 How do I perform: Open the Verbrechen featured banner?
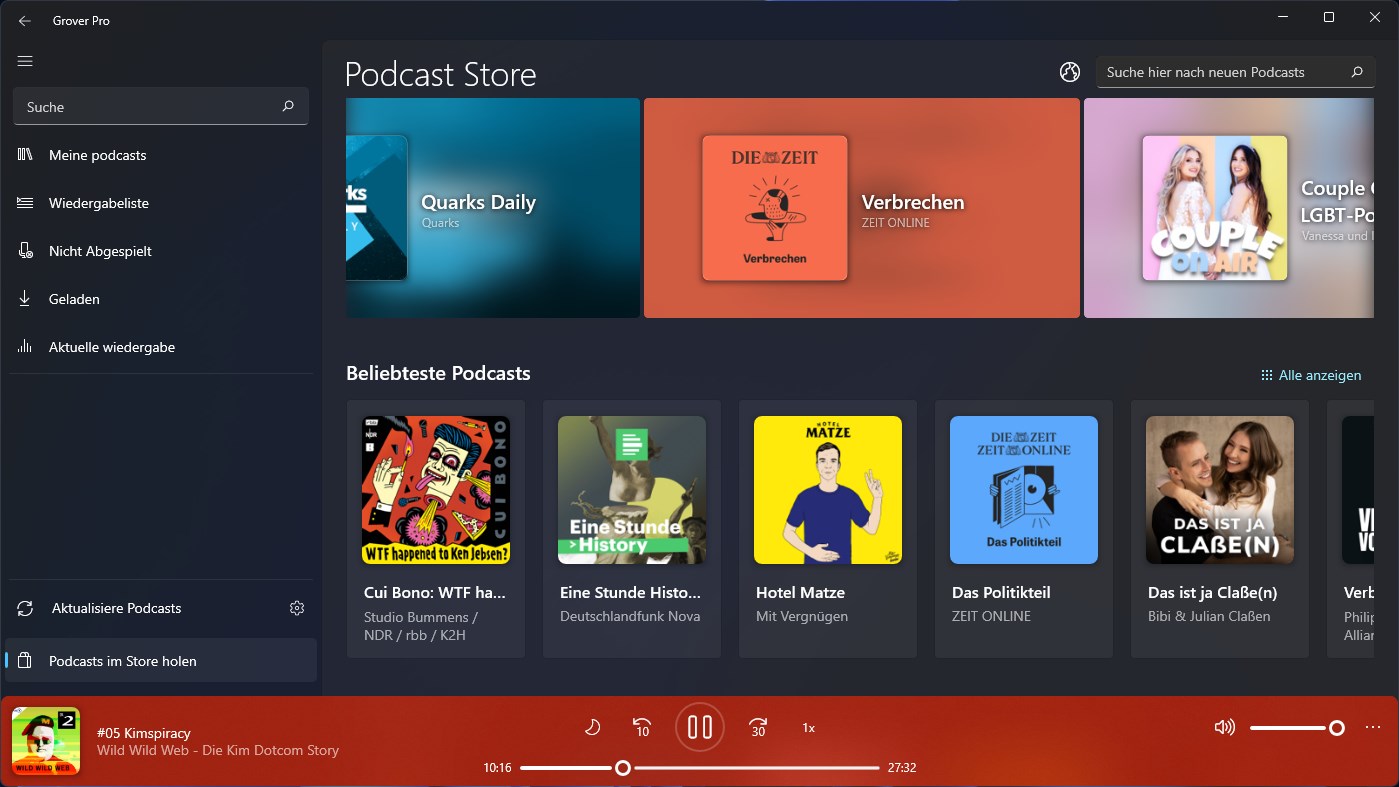862,208
